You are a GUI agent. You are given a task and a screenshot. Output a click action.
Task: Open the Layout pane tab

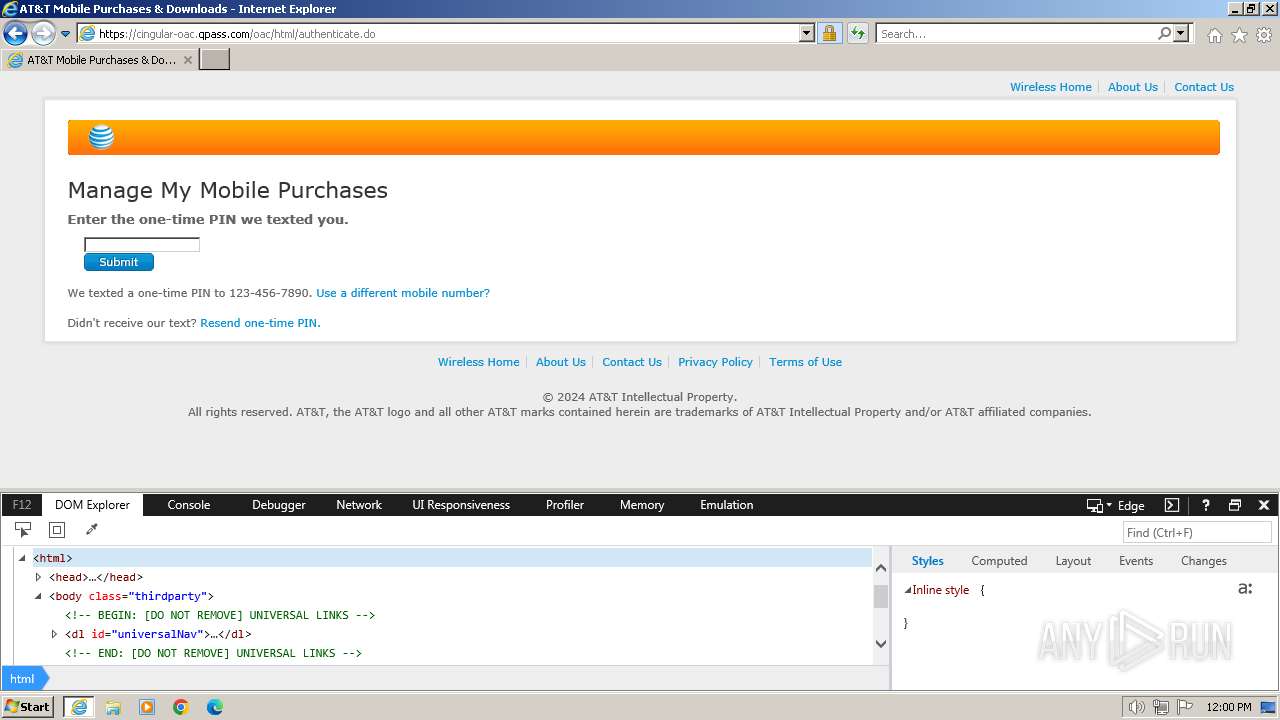(1073, 561)
